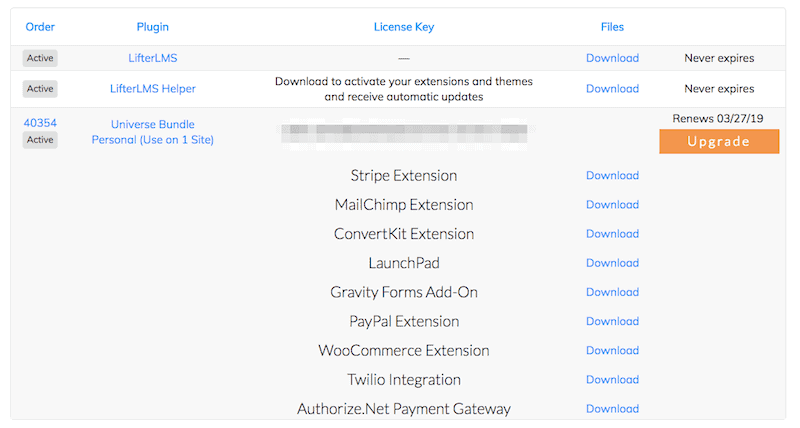The image size is (800, 428).
Task: Download the MailChimp Extension
Action: (612, 205)
